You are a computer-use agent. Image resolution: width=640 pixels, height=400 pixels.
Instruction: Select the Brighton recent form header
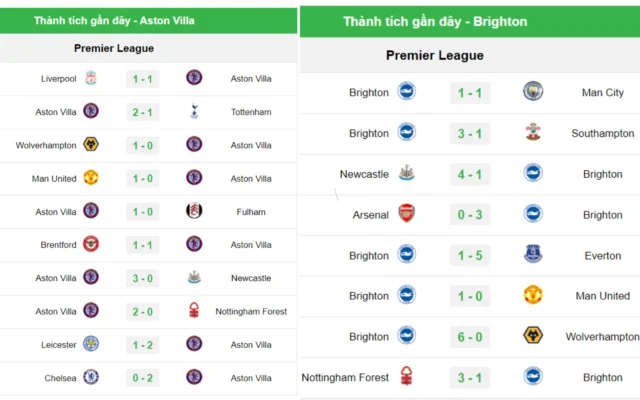tap(435, 21)
